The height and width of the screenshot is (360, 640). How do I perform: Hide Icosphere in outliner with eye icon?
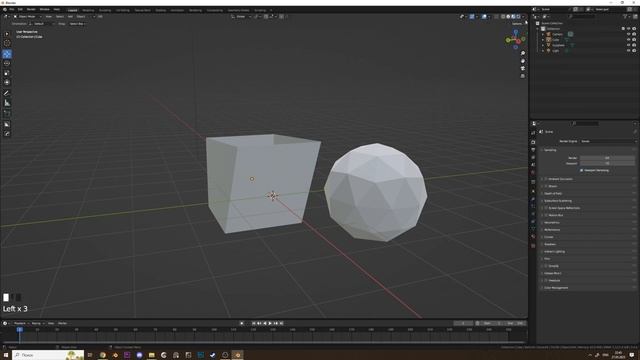click(x=629, y=45)
